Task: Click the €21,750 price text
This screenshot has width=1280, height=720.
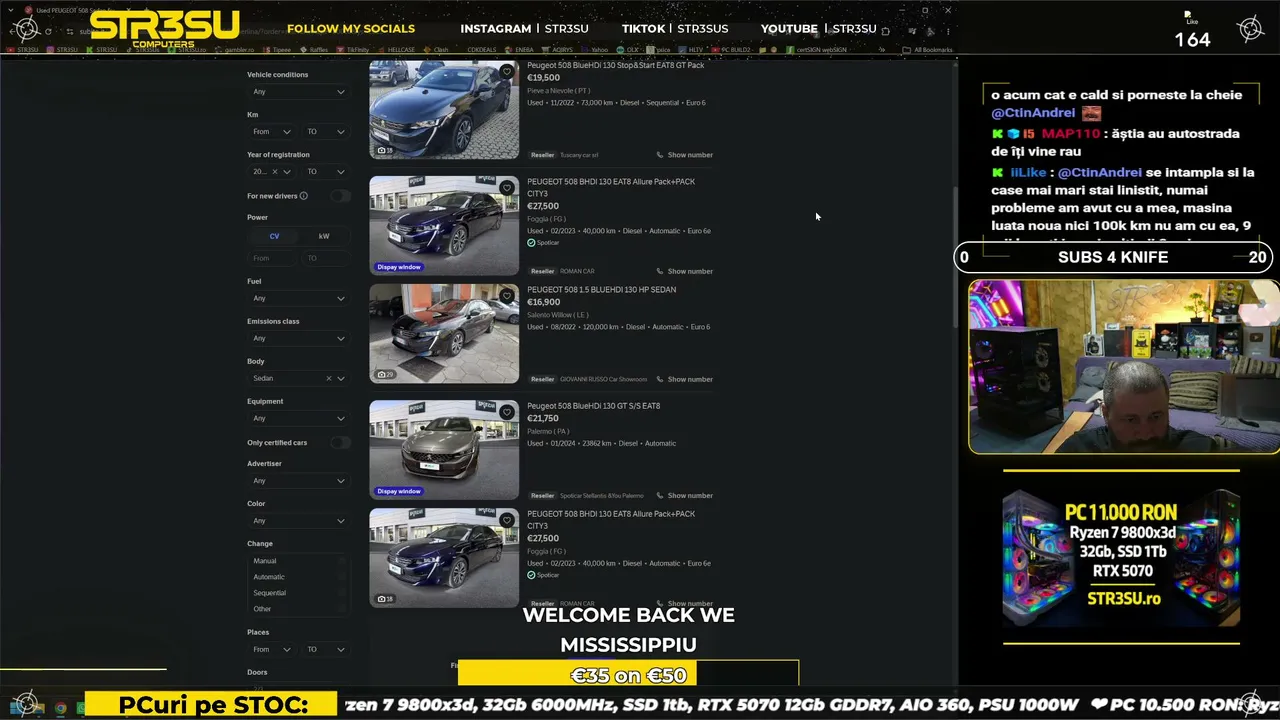Action: [543, 418]
